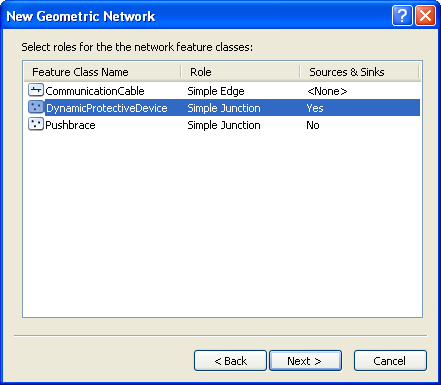The width and height of the screenshot is (441, 385).
Task: Close the New Geometric Network dialog
Action: (425, 15)
